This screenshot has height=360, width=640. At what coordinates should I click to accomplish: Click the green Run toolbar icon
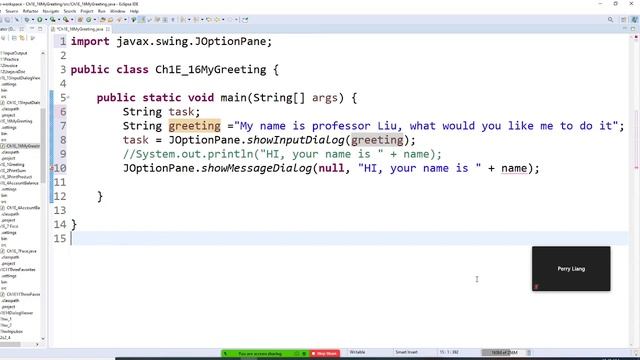click(40, 20)
